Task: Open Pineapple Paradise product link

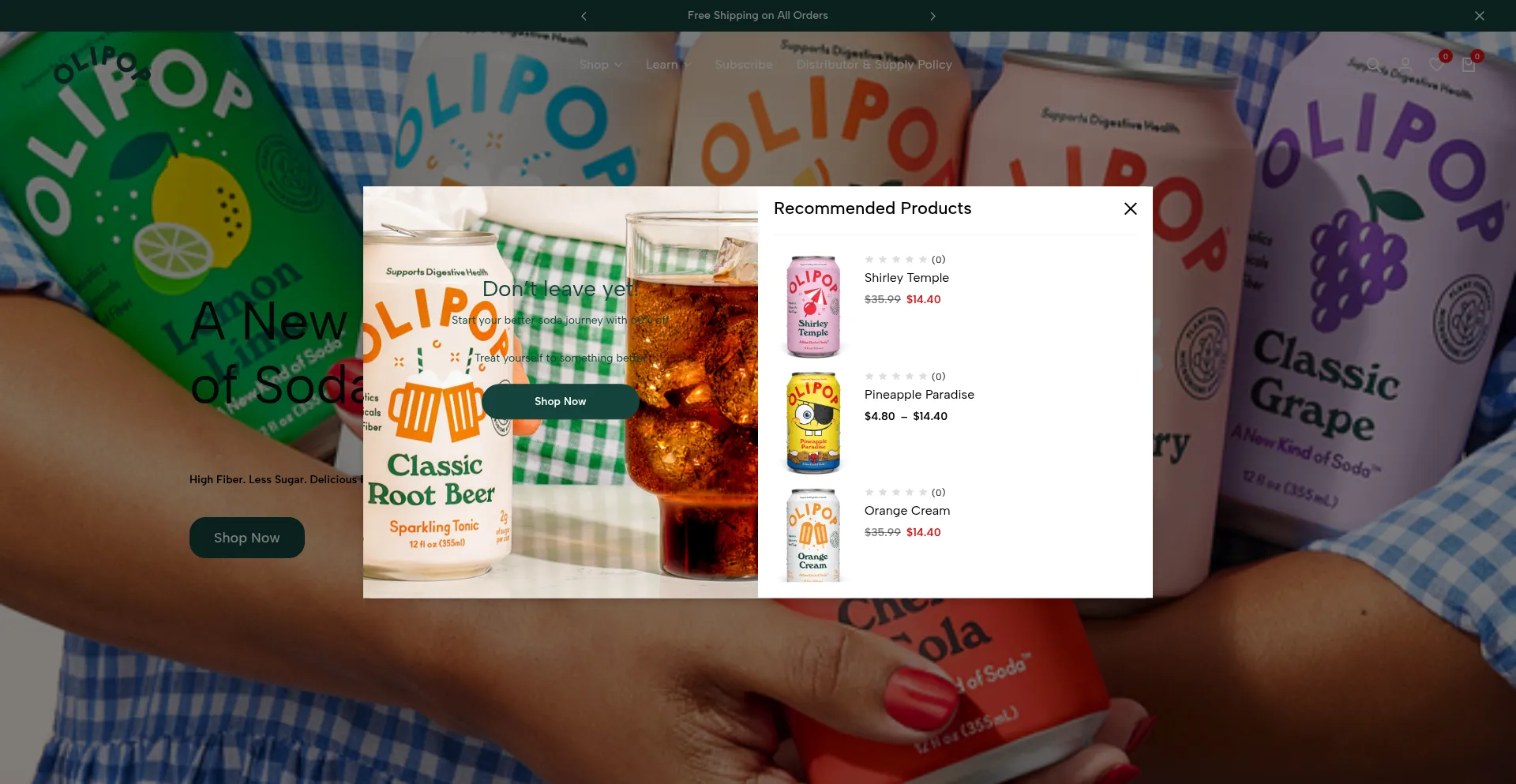Action: (x=919, y=395)
